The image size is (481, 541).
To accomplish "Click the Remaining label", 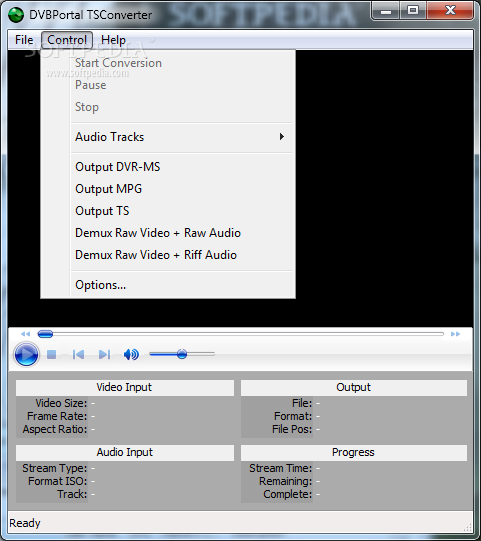I will pyautogui.click(x=285, y=481).
